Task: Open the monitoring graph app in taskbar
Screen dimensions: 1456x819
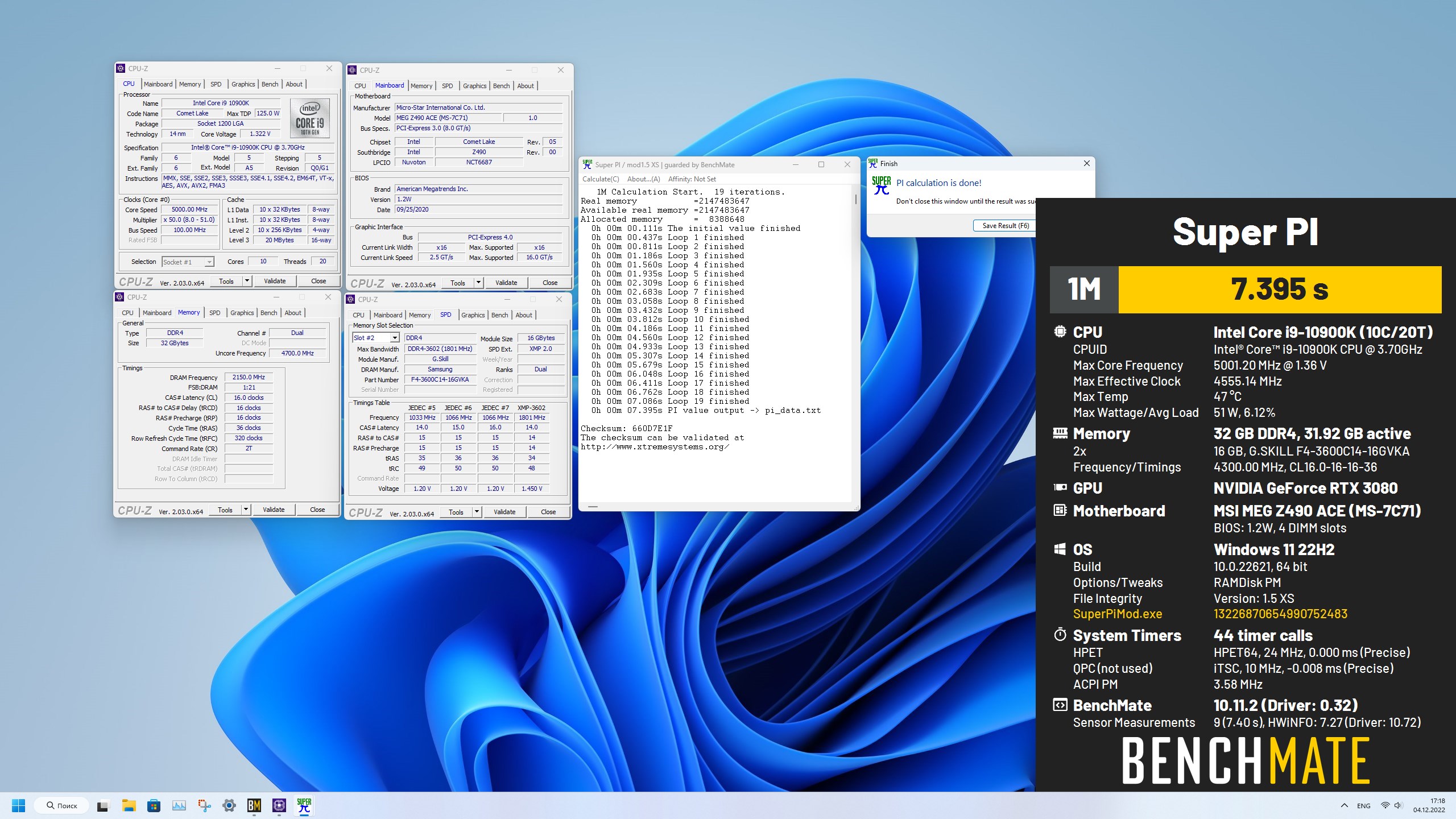Action: [179, 805]
